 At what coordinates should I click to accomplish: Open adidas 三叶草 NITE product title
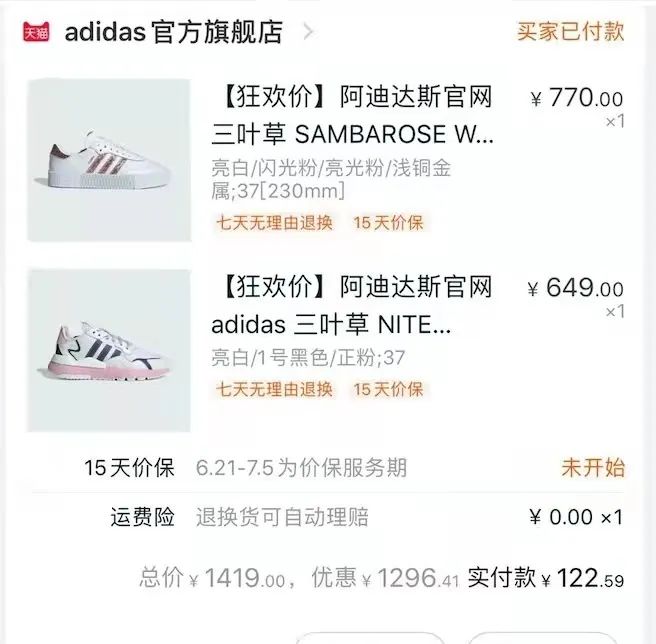pos(352,307)
